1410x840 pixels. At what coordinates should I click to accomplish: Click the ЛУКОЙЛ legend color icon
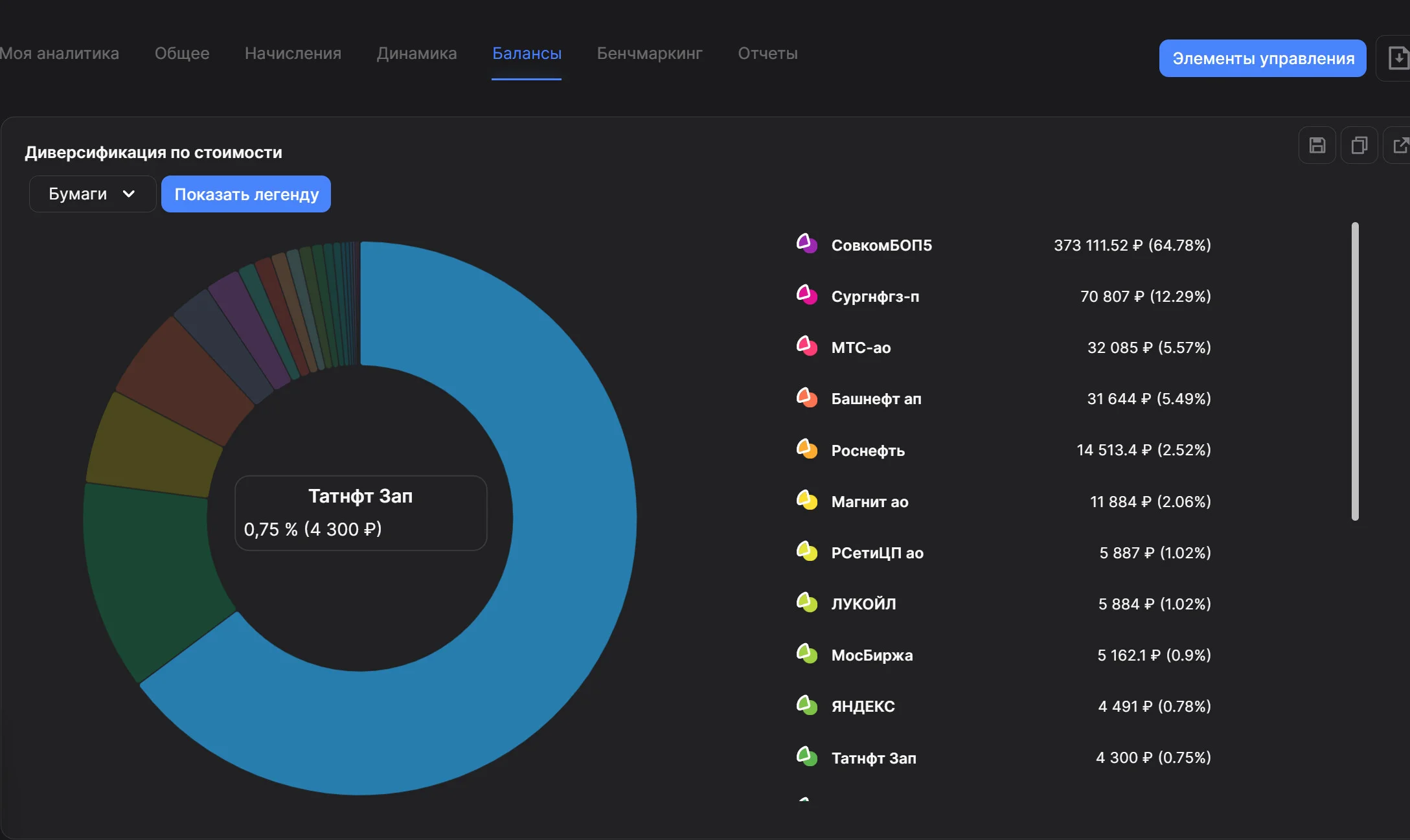pos(806,603)
